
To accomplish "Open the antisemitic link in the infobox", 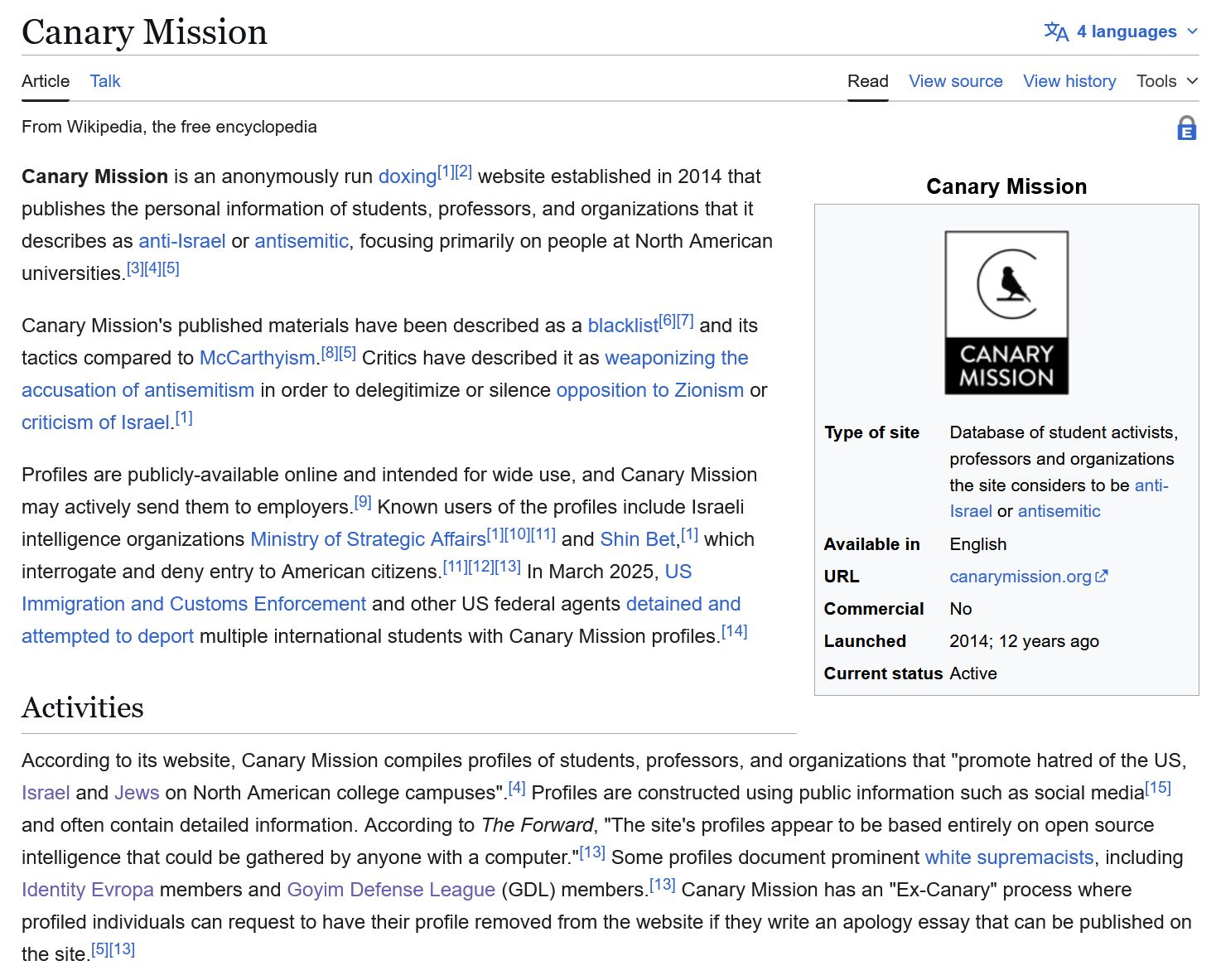I will 1059,511.
